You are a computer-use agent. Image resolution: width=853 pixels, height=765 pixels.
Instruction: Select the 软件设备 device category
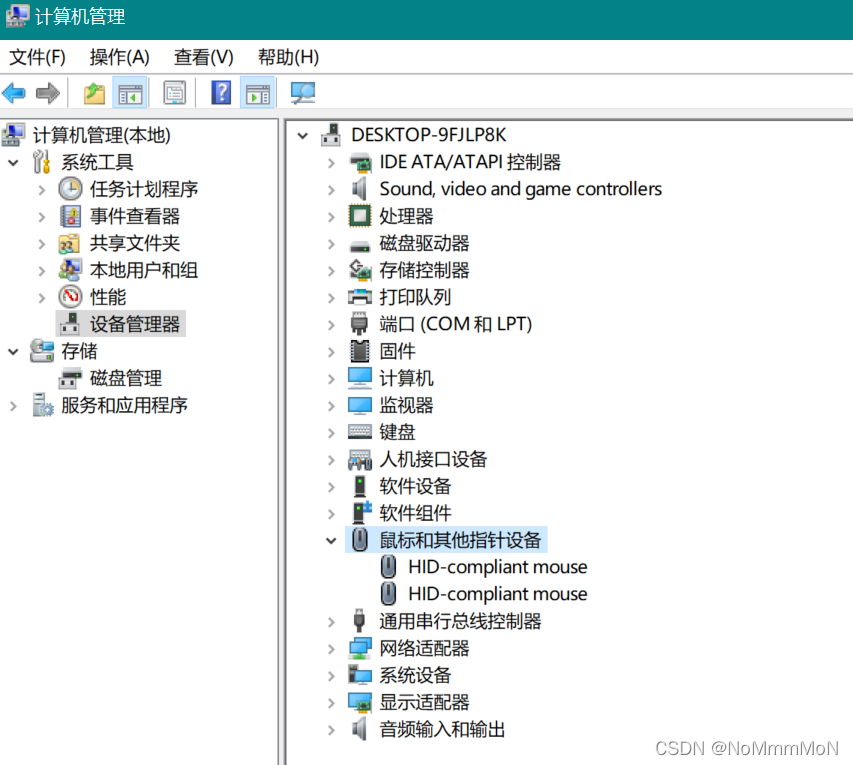point(415,486)
